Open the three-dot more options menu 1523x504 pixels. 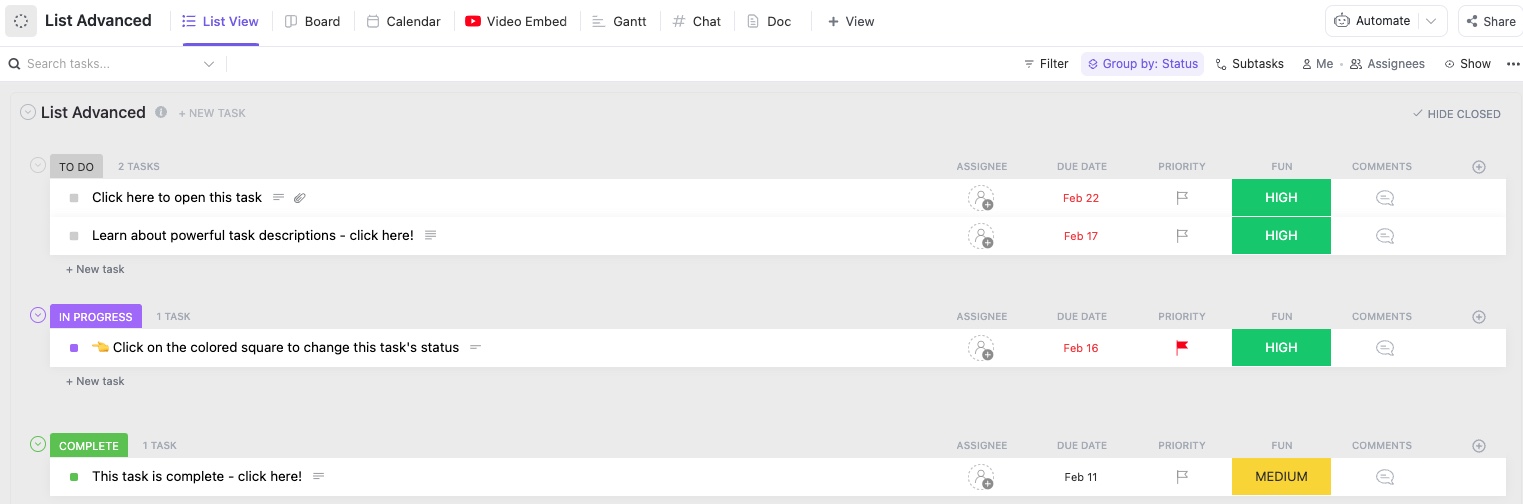point(1512,64)
